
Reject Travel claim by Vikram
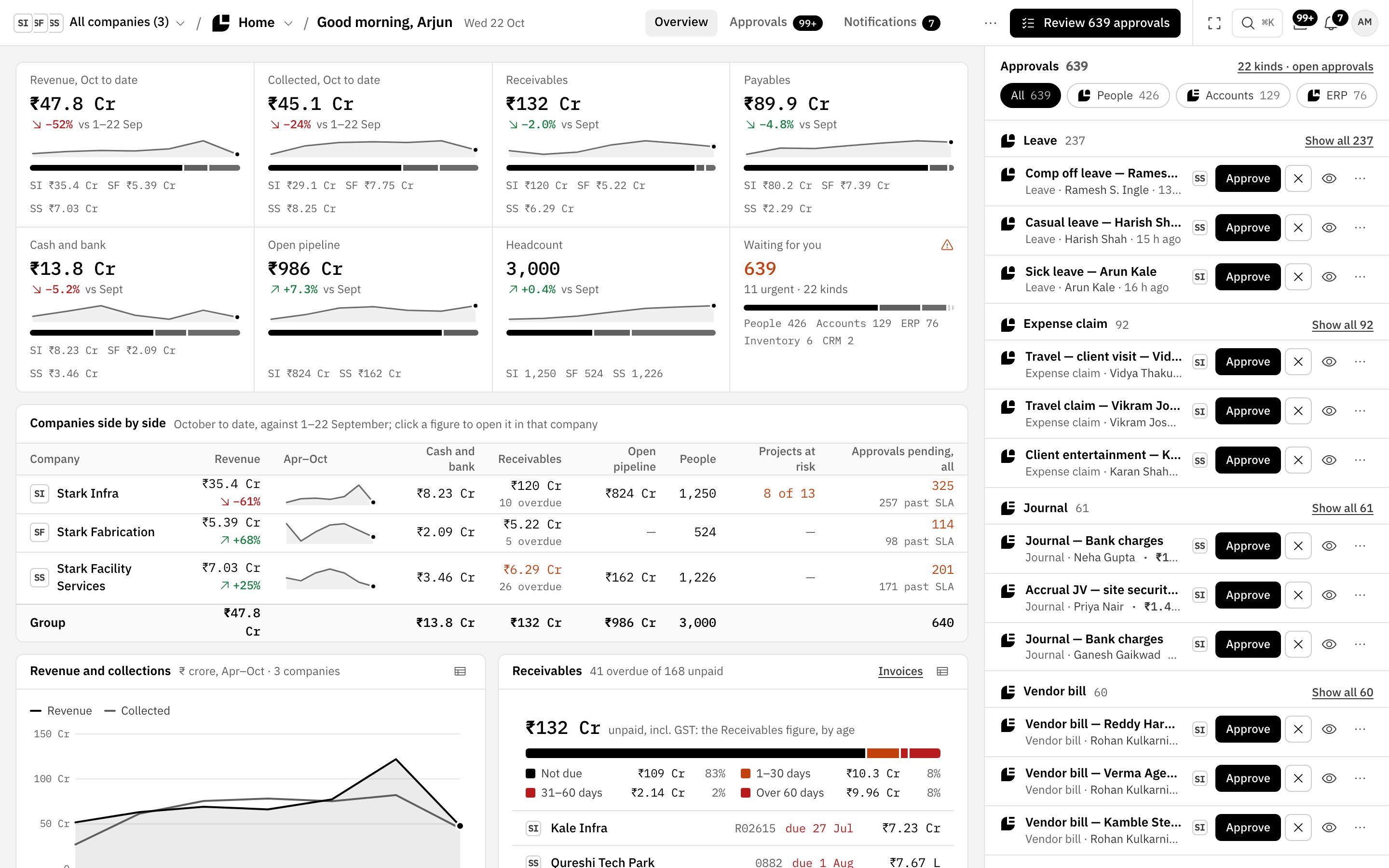(x=1298, y=411)
